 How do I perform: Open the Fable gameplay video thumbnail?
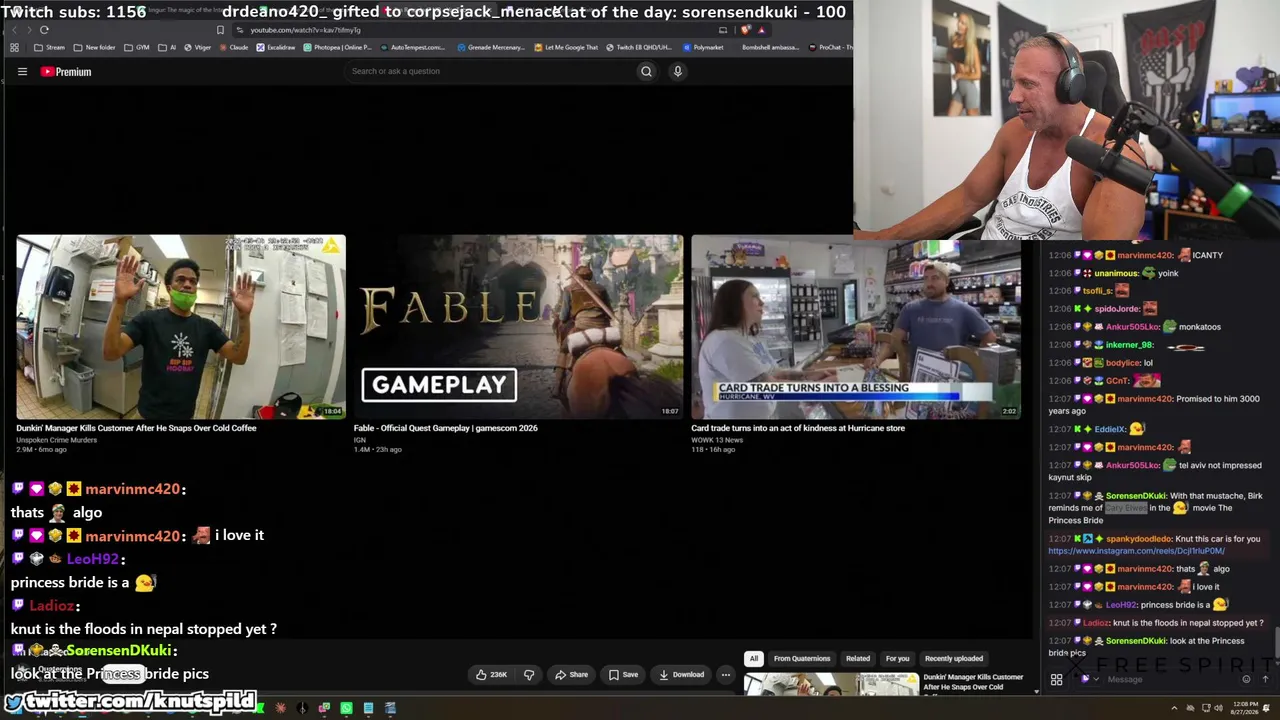(x=519, y=327)
